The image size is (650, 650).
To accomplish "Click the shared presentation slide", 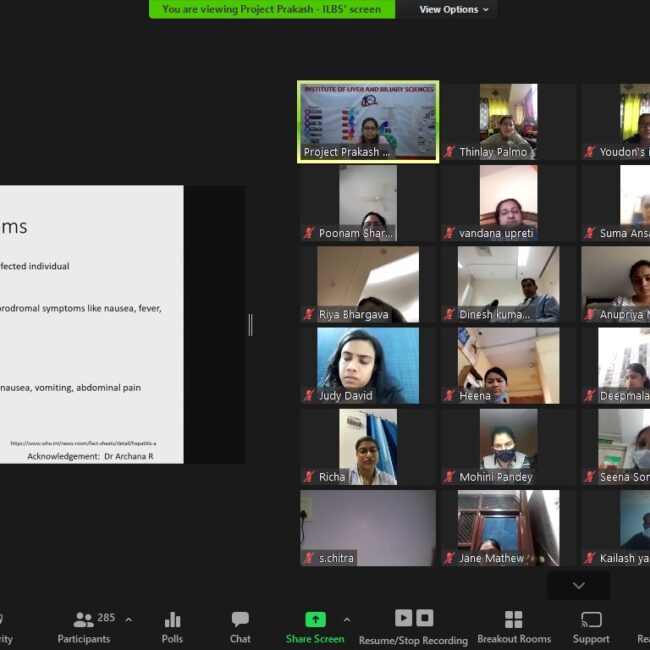I will (92, 324).
